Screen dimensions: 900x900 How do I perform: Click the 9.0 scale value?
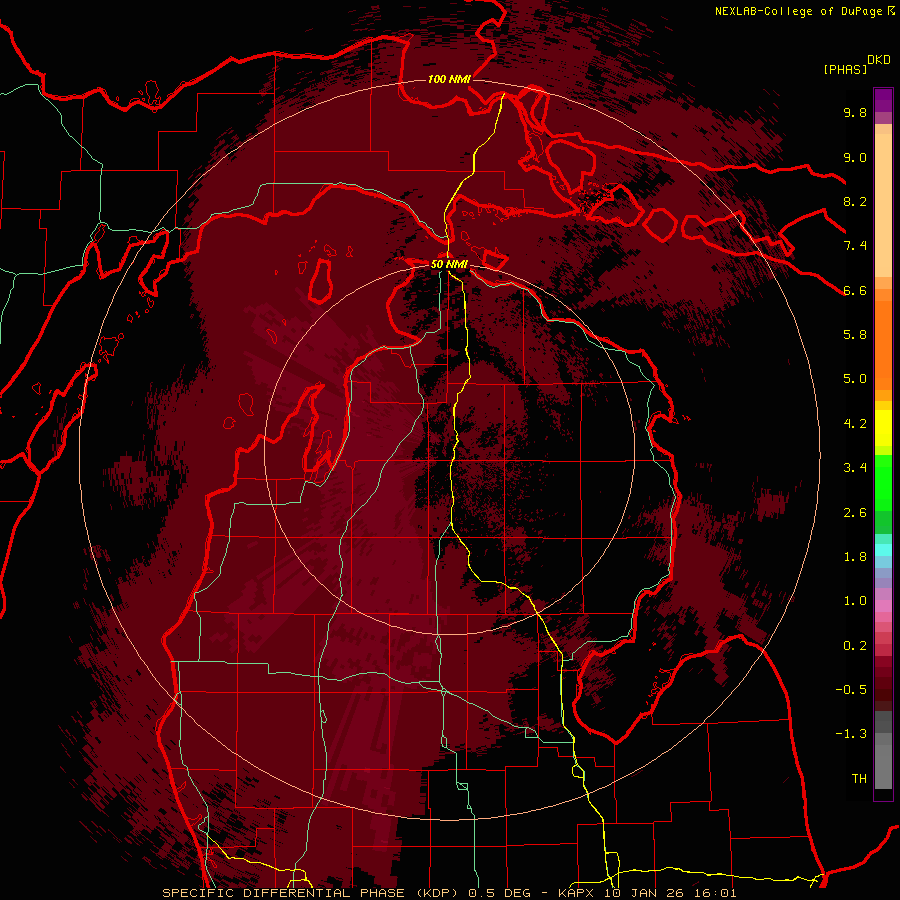click(x=855, y=157)
